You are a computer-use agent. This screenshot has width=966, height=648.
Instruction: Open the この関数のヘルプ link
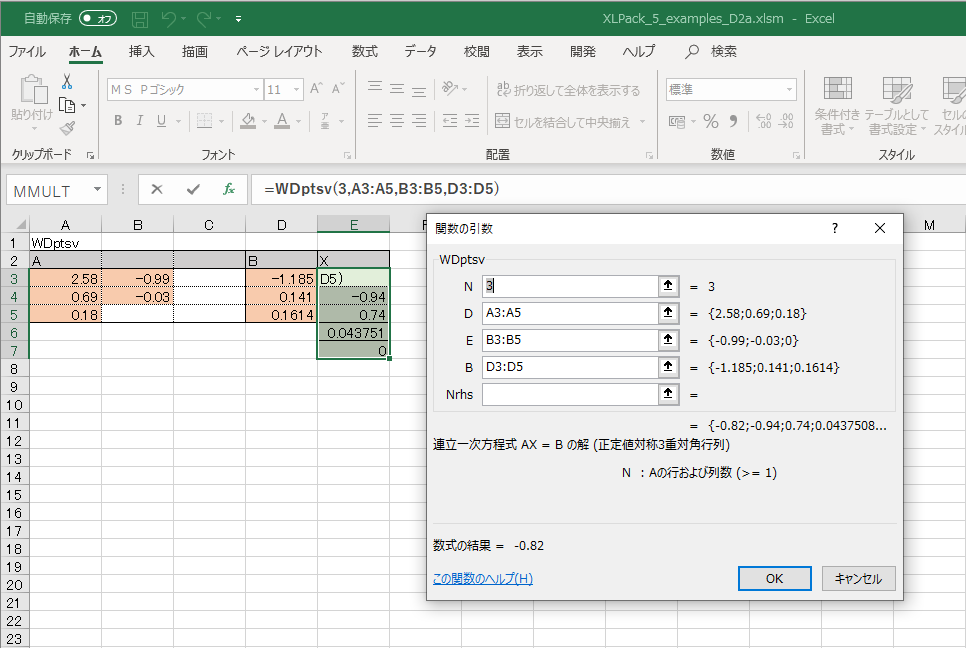click(x=482, y=578)
